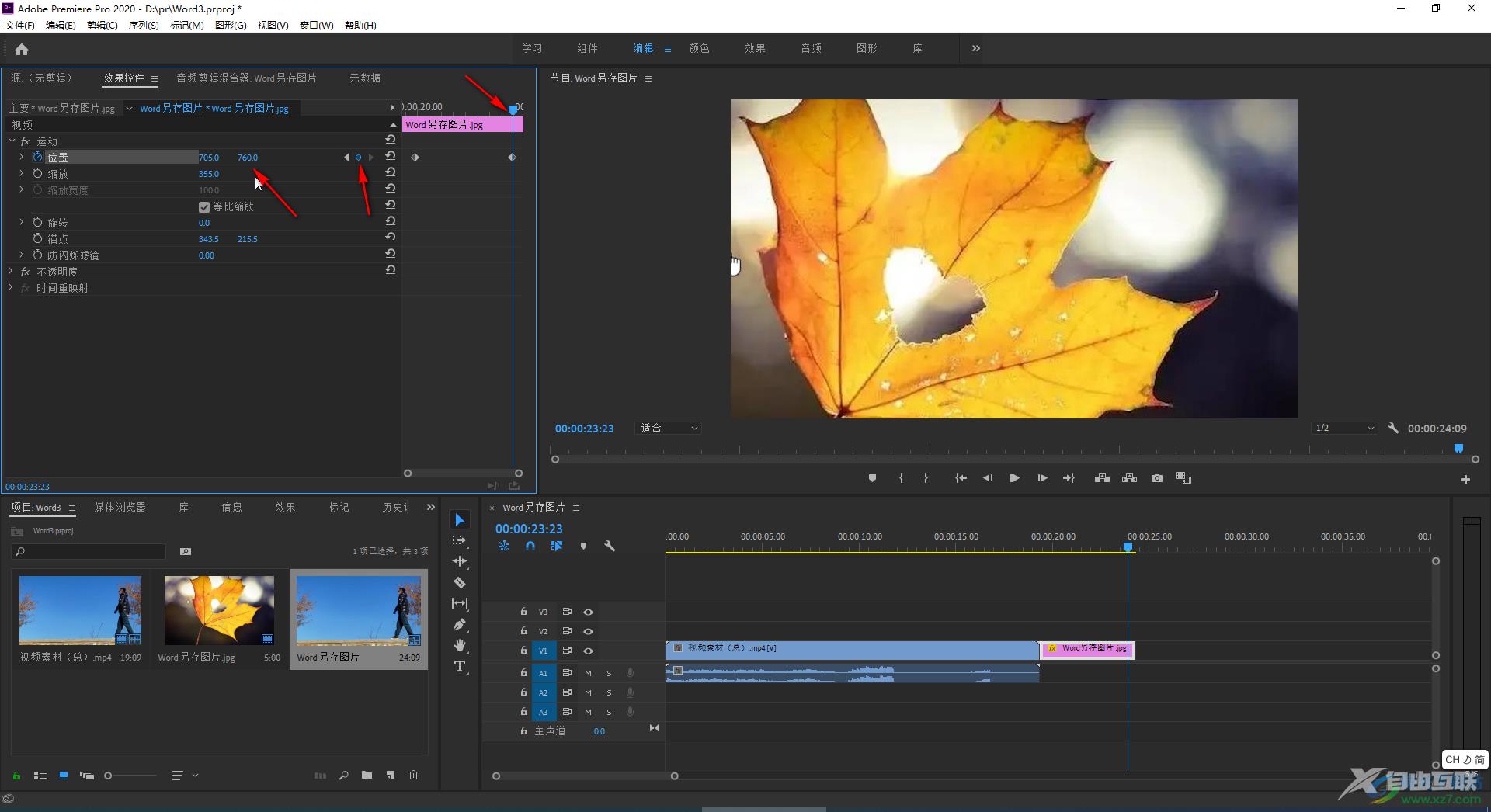Screen dimensions: 1491x812
Task: Toggle V2 track visibility eye
Action: tap(588, 631)
